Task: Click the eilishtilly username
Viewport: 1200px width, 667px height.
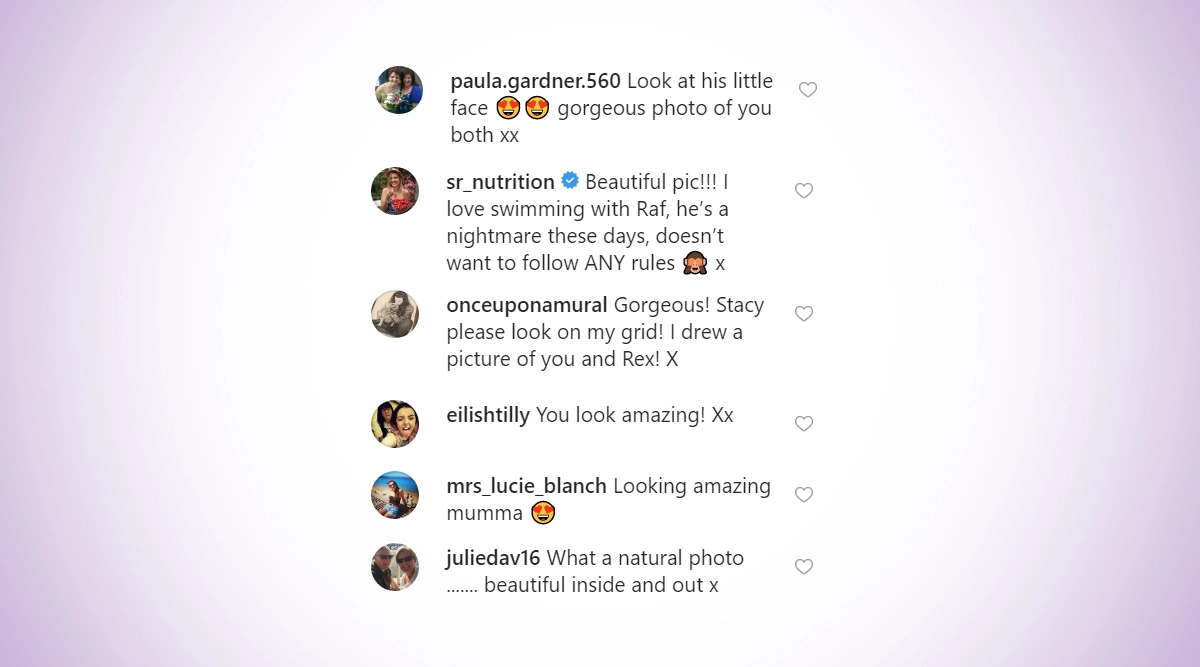Action: pos(488,415)
